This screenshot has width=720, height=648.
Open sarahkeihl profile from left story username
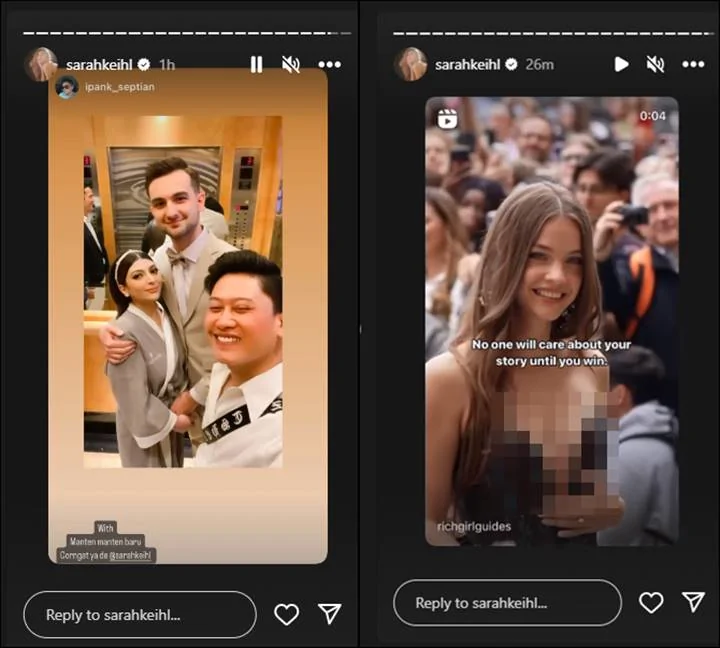[99, 65]
